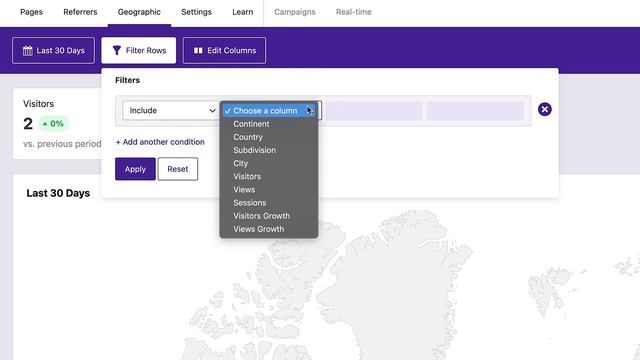
Task: Open the Edit Columns menu
Action: 224,51
